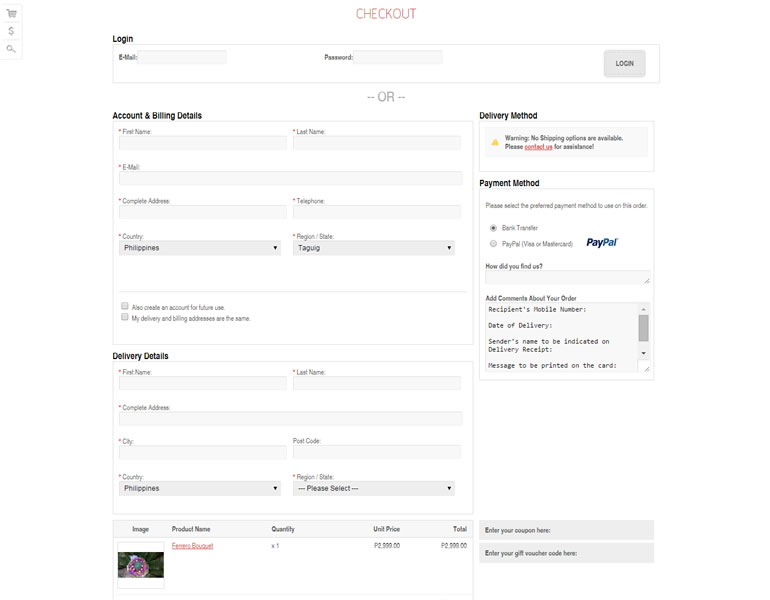
Task: Select Bank Transfer payment method
Action: pyautogui.click(x=493, y=228)
